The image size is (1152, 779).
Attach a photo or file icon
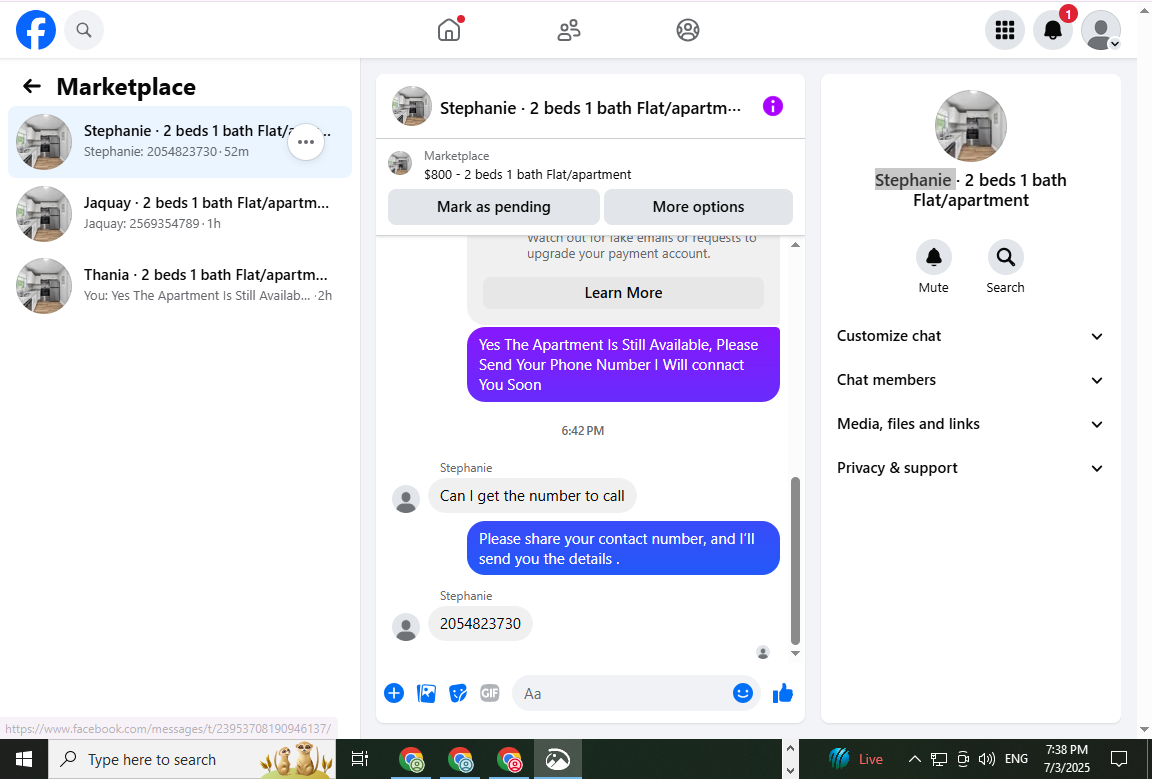[426, 693]
